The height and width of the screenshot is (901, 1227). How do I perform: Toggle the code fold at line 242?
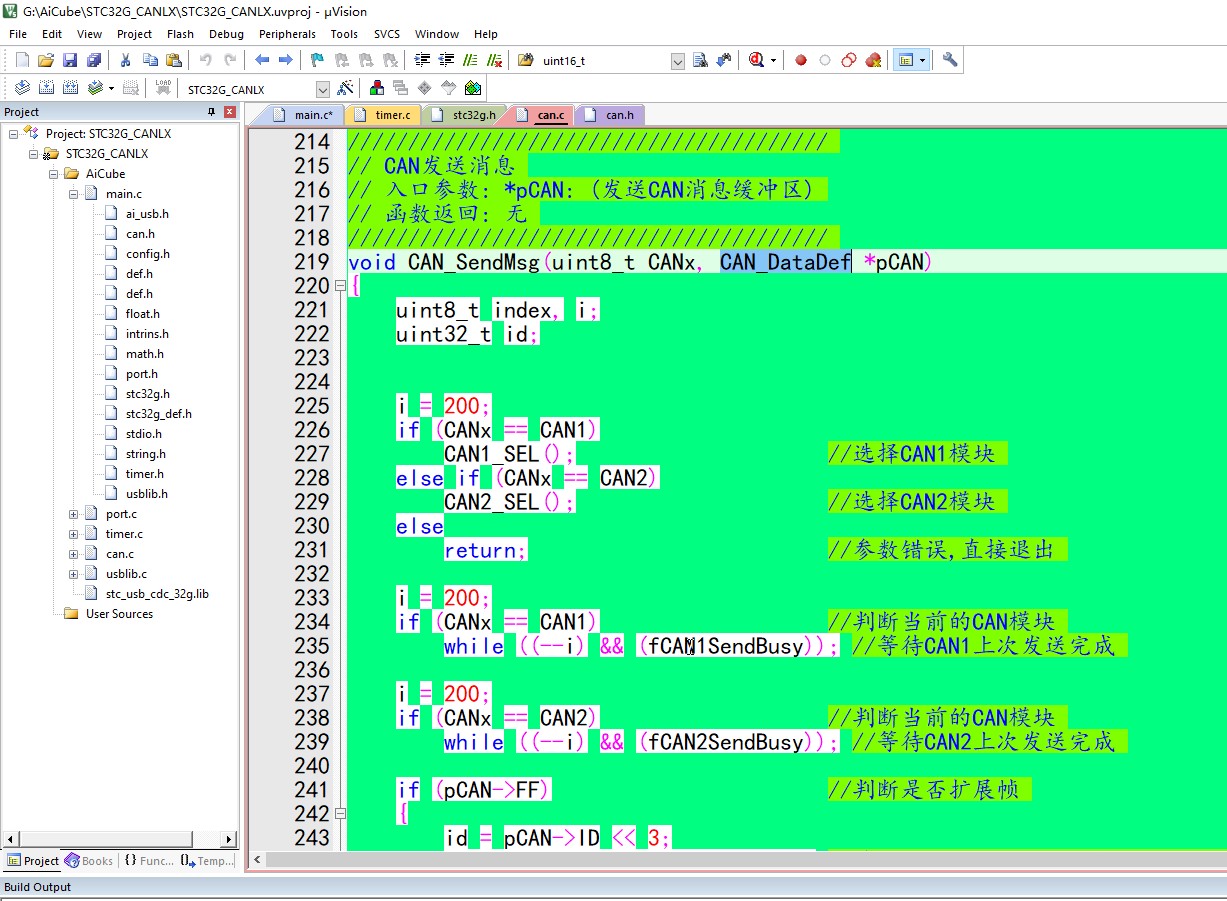[340, 814]
